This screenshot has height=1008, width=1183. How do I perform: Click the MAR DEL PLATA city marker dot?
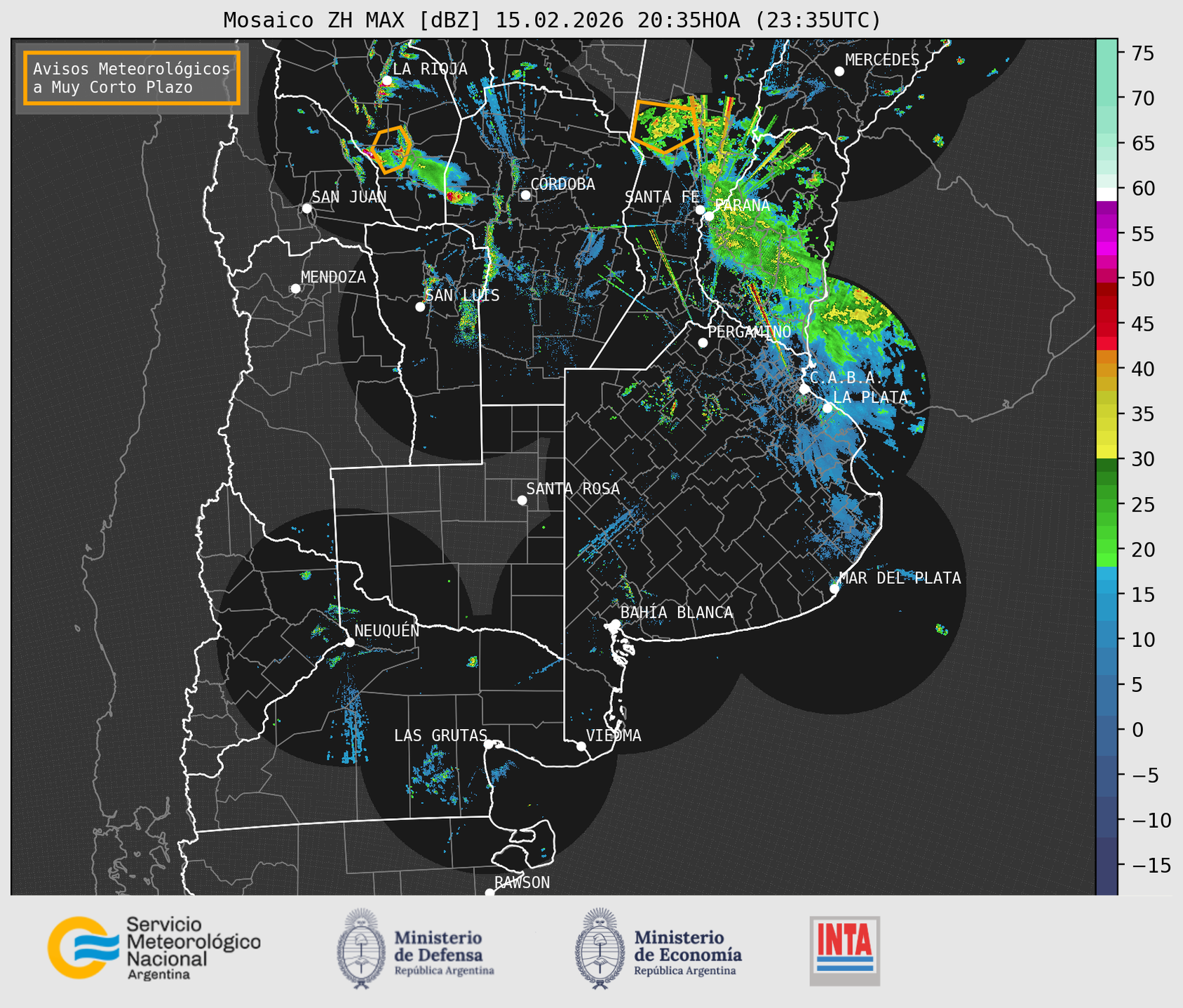click(x=834, y=589)
